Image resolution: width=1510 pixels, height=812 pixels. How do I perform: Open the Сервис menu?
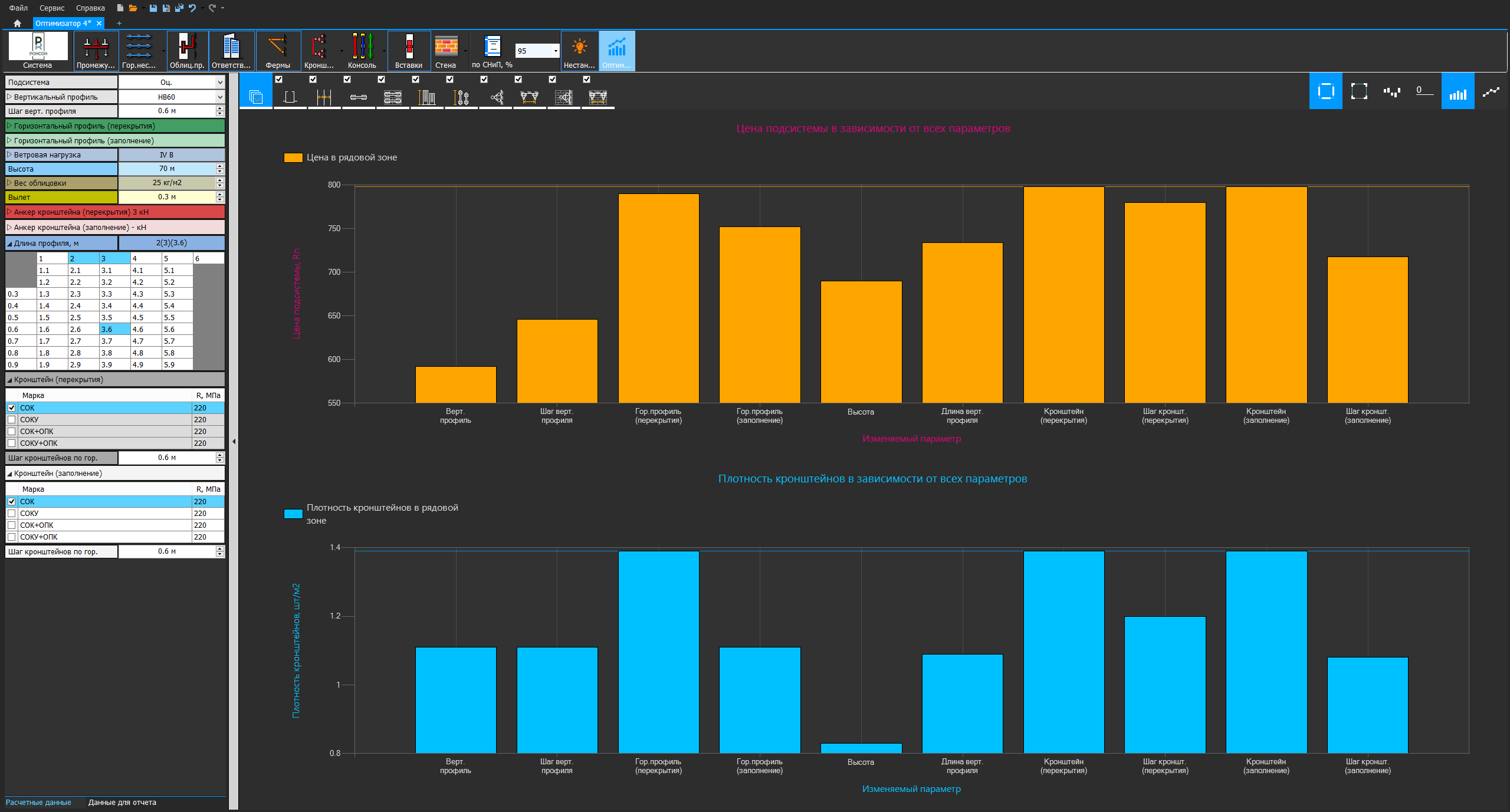[52, 8]
